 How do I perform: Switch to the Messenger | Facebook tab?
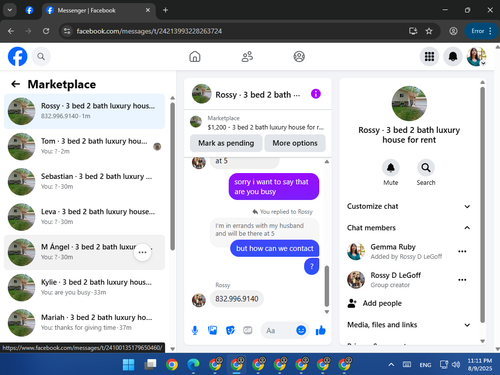(x=99, y=10)
